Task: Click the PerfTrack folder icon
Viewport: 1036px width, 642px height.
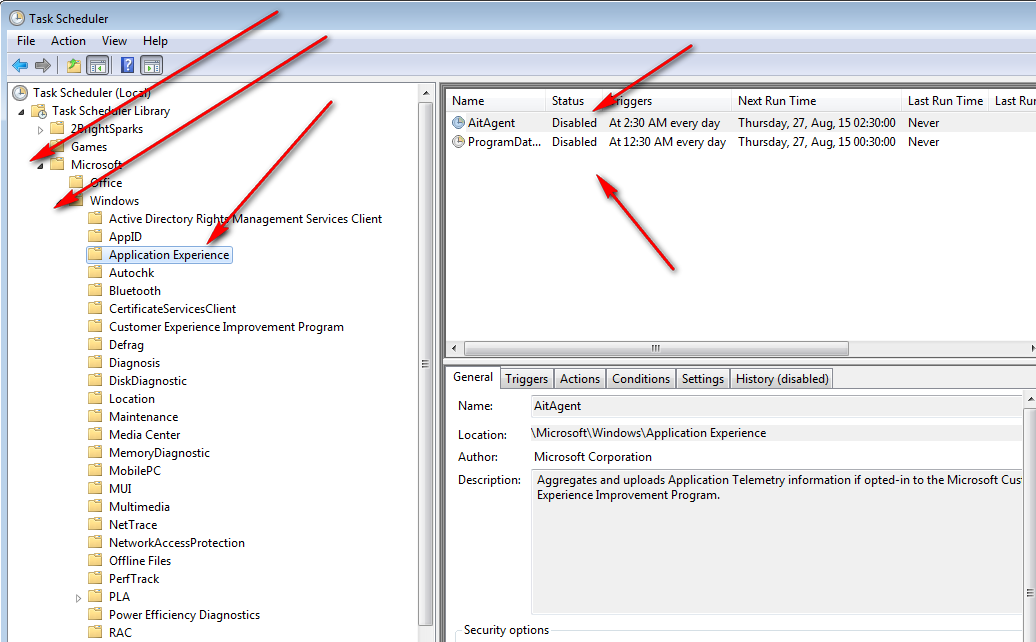Action: [95, 578]
